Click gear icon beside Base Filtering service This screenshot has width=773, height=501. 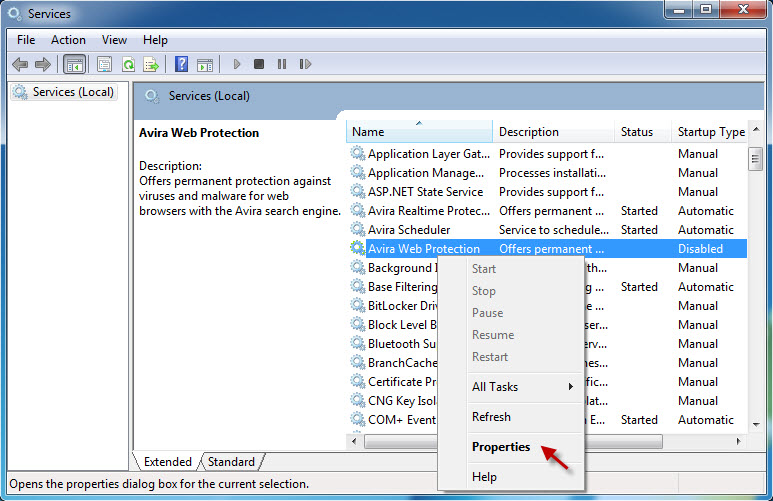[357, 286]
